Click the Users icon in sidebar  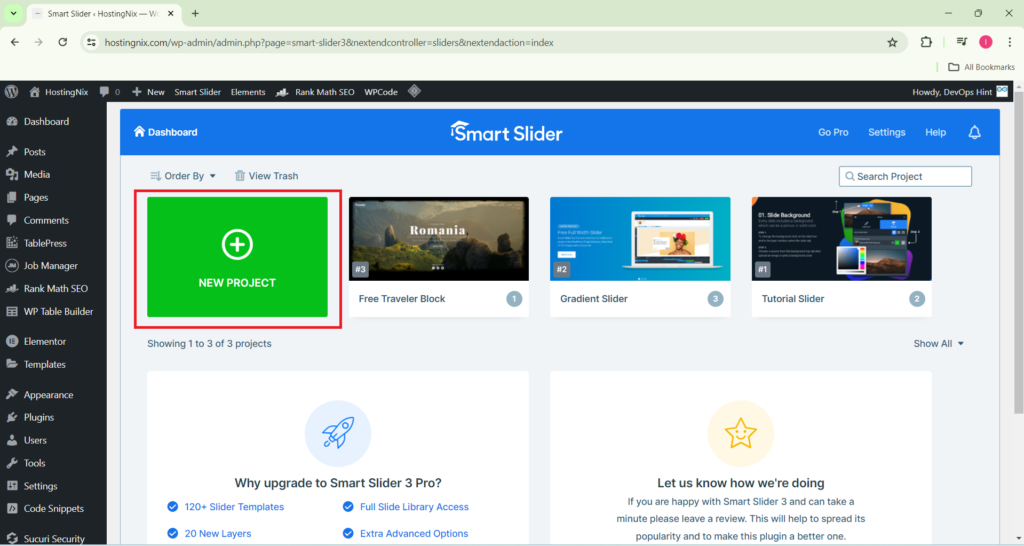click(12, 440)
